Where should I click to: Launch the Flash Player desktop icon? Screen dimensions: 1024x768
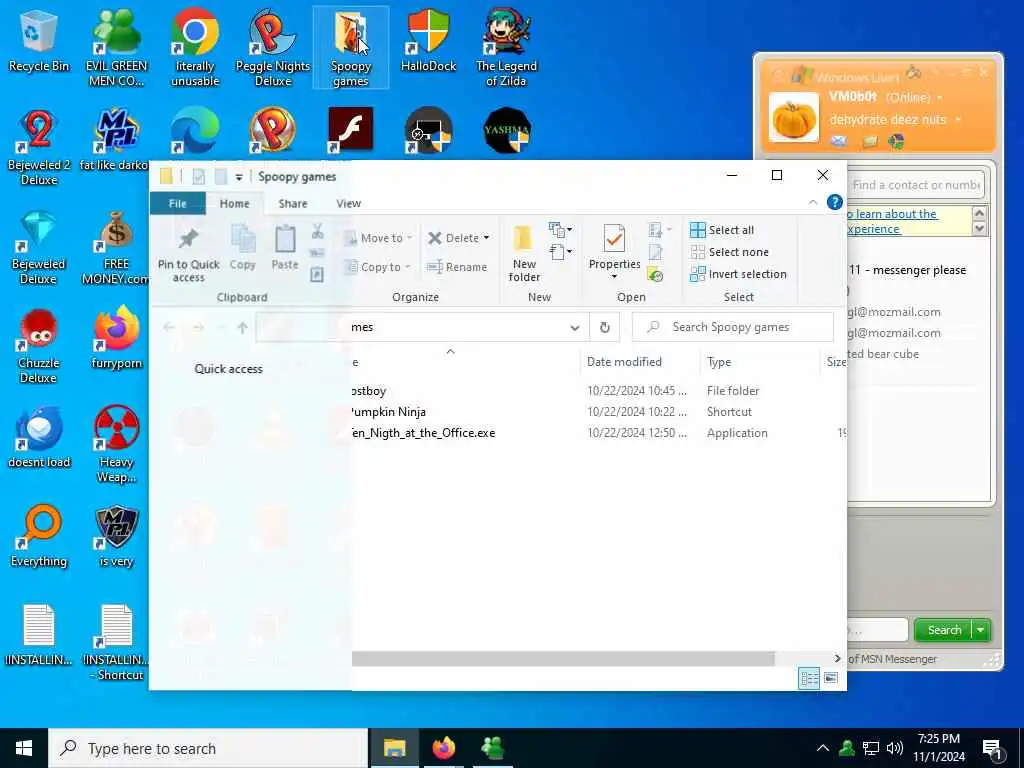[351, 130]
